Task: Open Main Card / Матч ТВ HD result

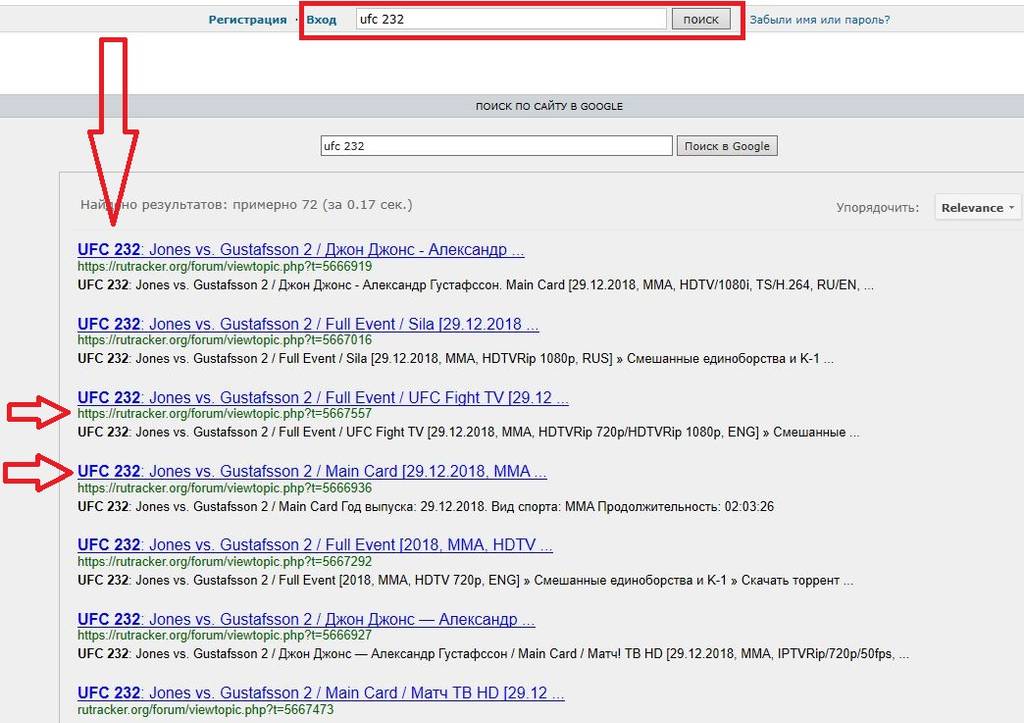Action: (x=321, y=692)
